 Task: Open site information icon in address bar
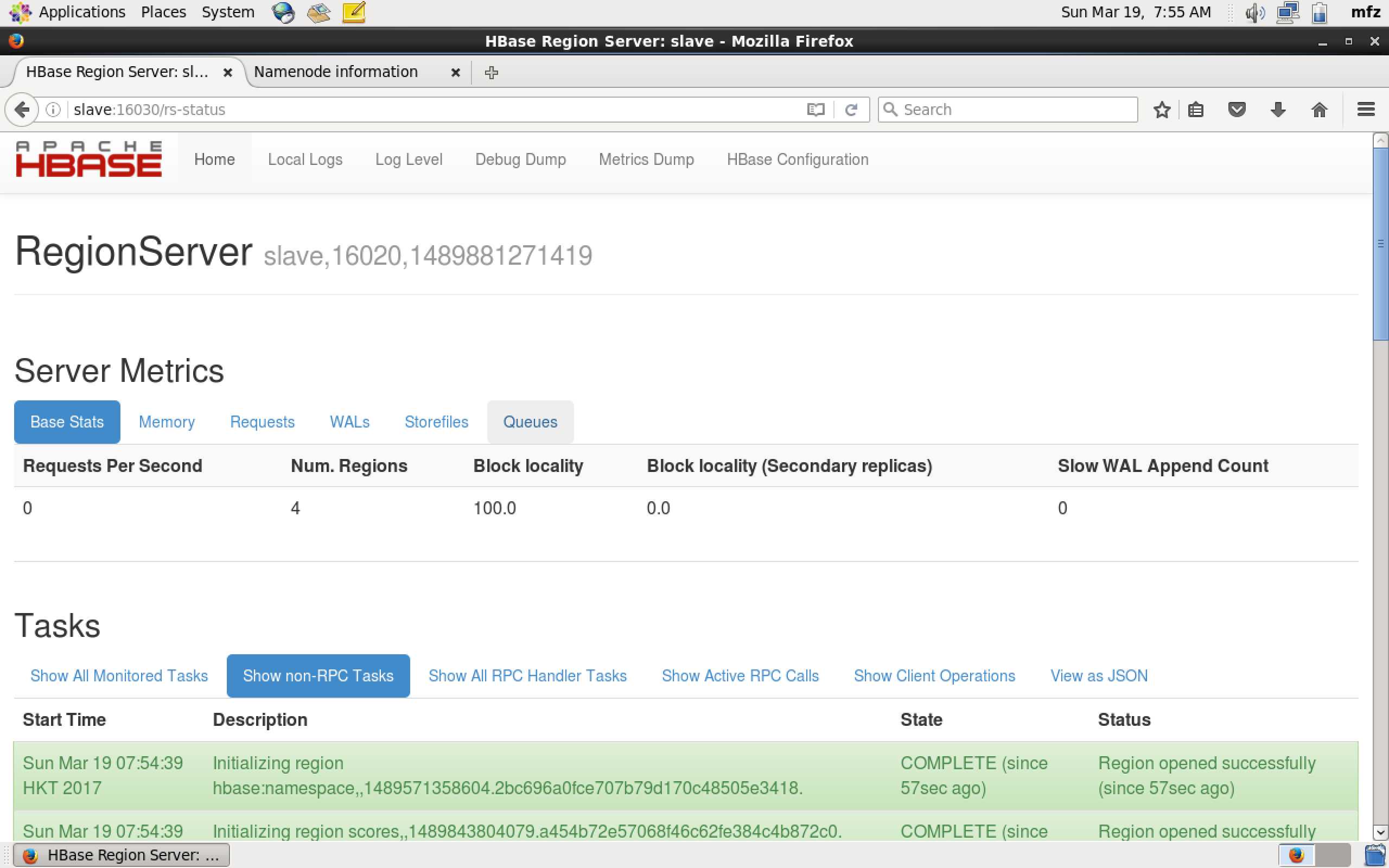pyautogui.click(x=53, y=109)
